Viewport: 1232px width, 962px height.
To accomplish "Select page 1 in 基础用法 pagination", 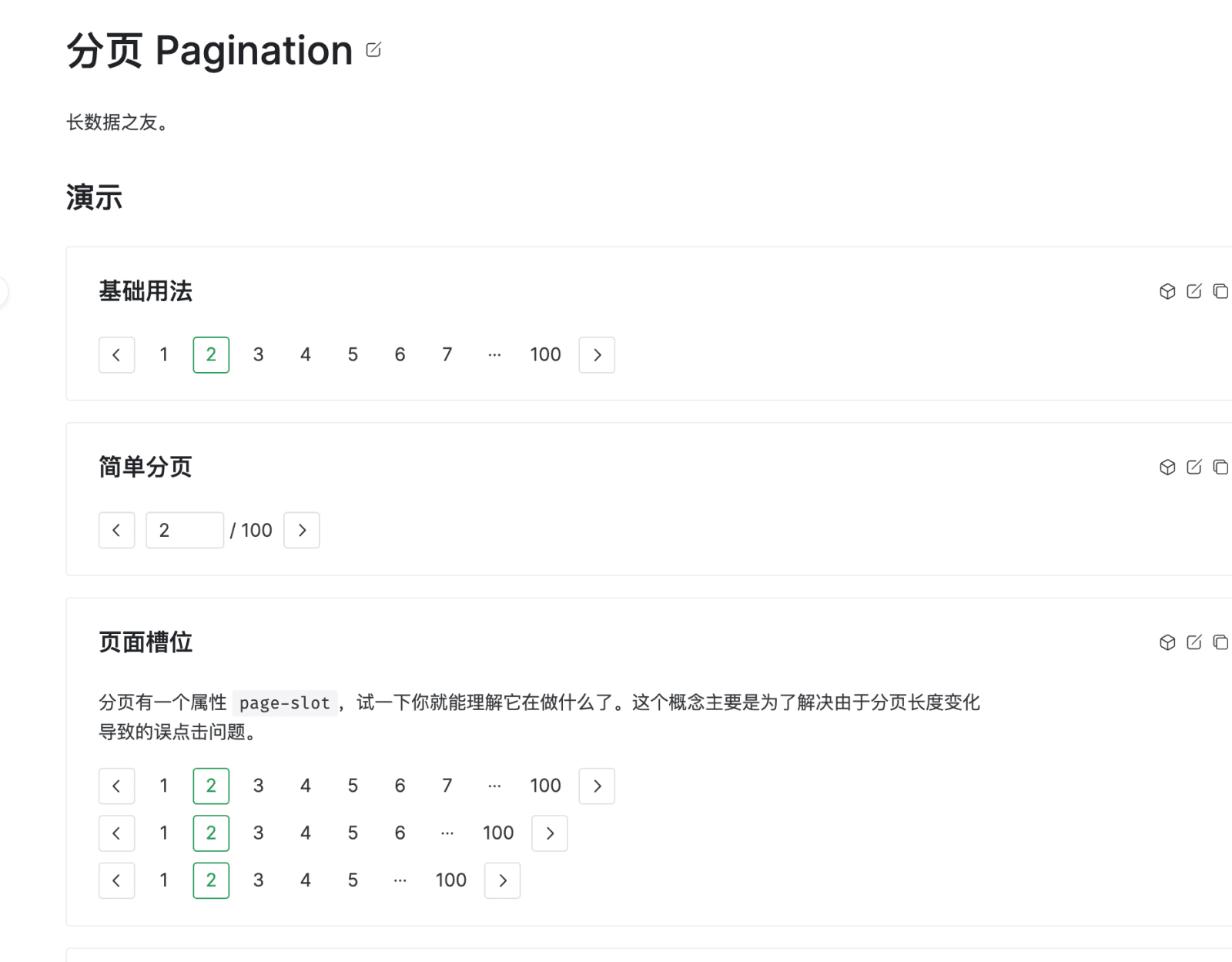I will [x=164, y=355].
